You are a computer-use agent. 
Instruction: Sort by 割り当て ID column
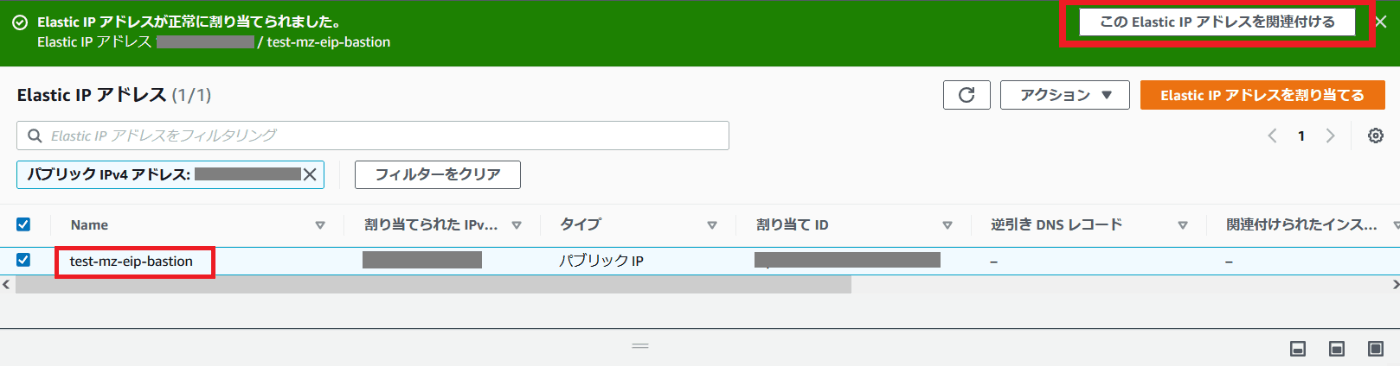pyautogui.click(x=947, y=225)
